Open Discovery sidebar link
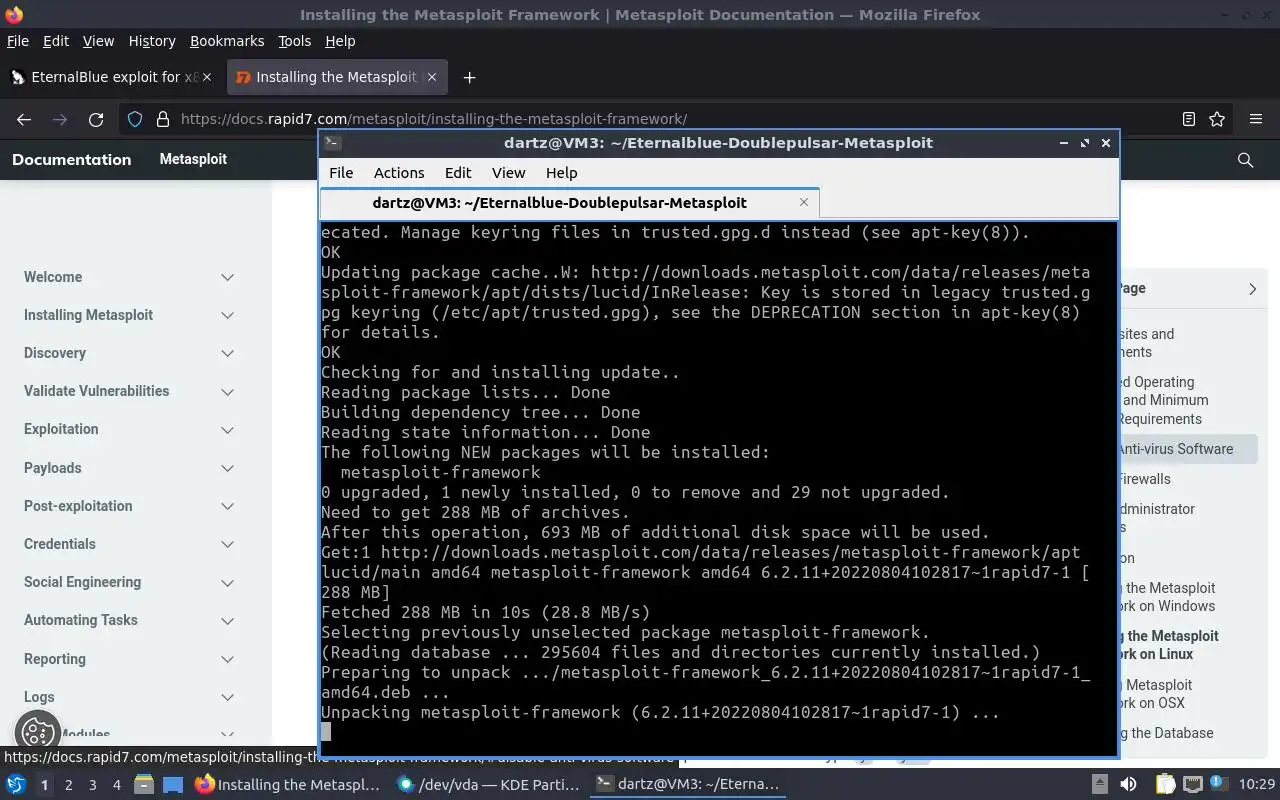1280x800 pixels. coord(55,353)
